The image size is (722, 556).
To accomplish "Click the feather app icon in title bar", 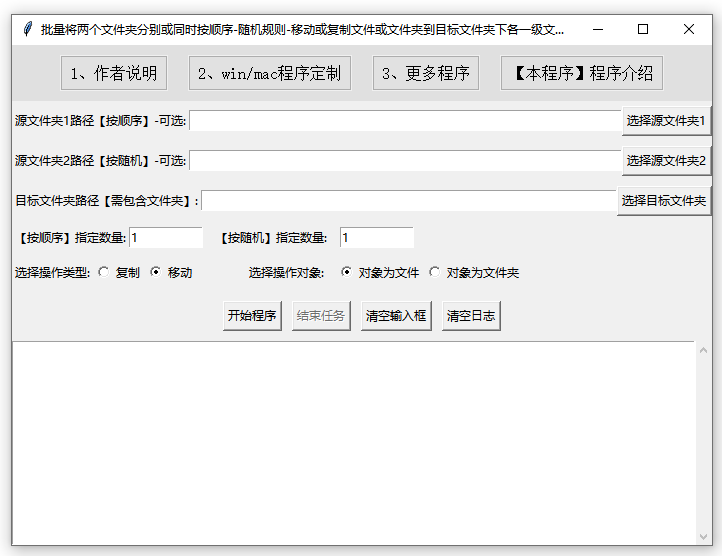I will click(x=28, y=29).
